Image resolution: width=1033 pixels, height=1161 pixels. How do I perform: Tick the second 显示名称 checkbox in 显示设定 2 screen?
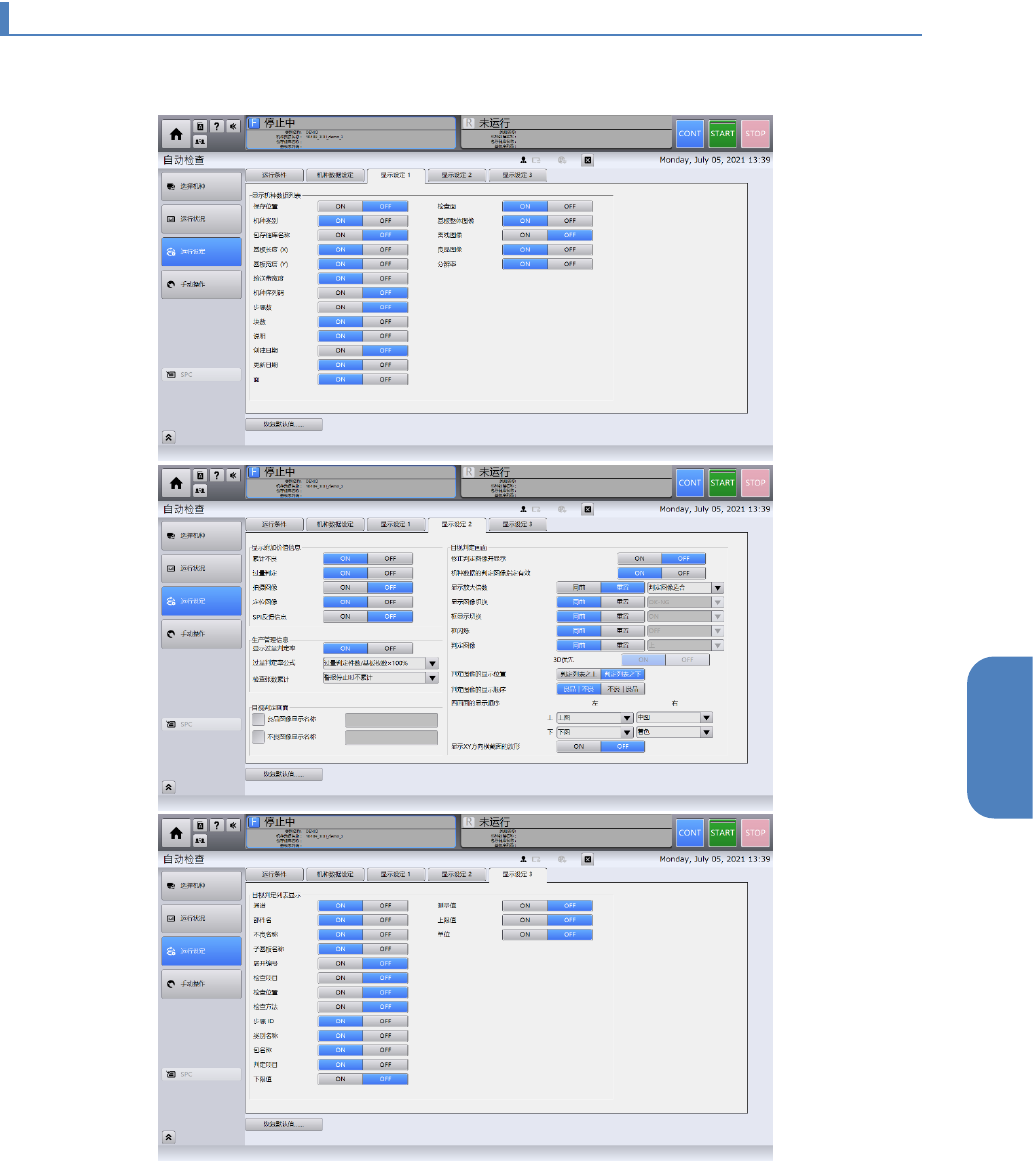(258, 737)
